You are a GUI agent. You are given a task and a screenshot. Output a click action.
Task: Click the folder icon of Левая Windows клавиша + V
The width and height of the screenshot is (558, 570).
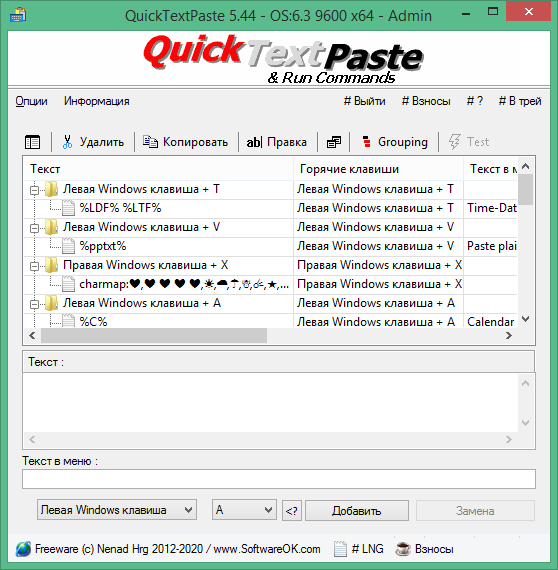51,227
